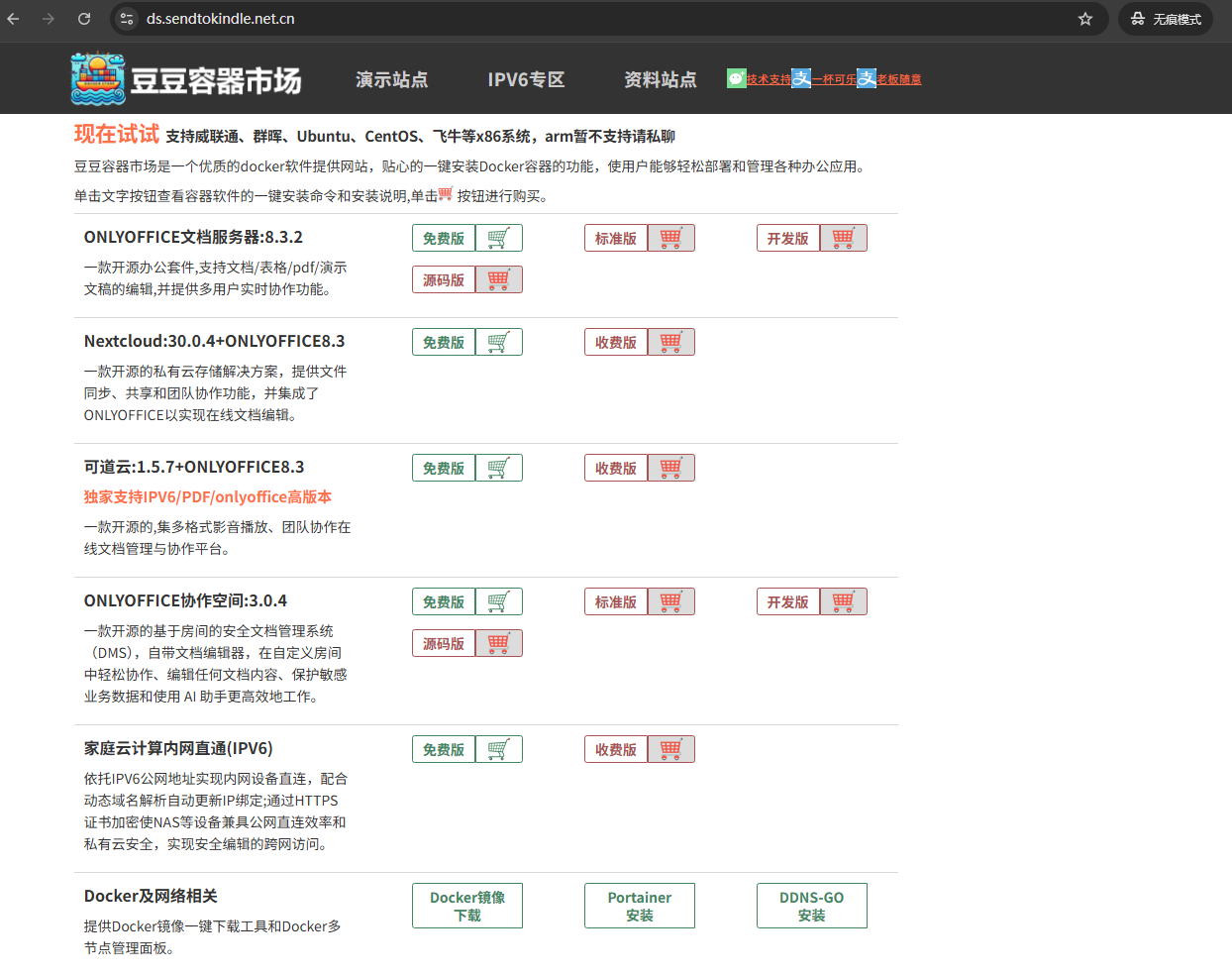Open the 无痕模式 incognito indicator

(1166, 19)
